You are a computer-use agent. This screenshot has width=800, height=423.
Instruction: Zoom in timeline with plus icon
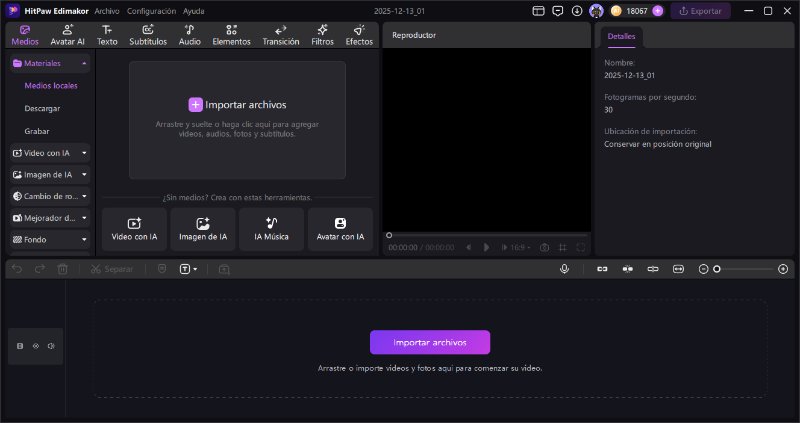(x=783, y=269)
